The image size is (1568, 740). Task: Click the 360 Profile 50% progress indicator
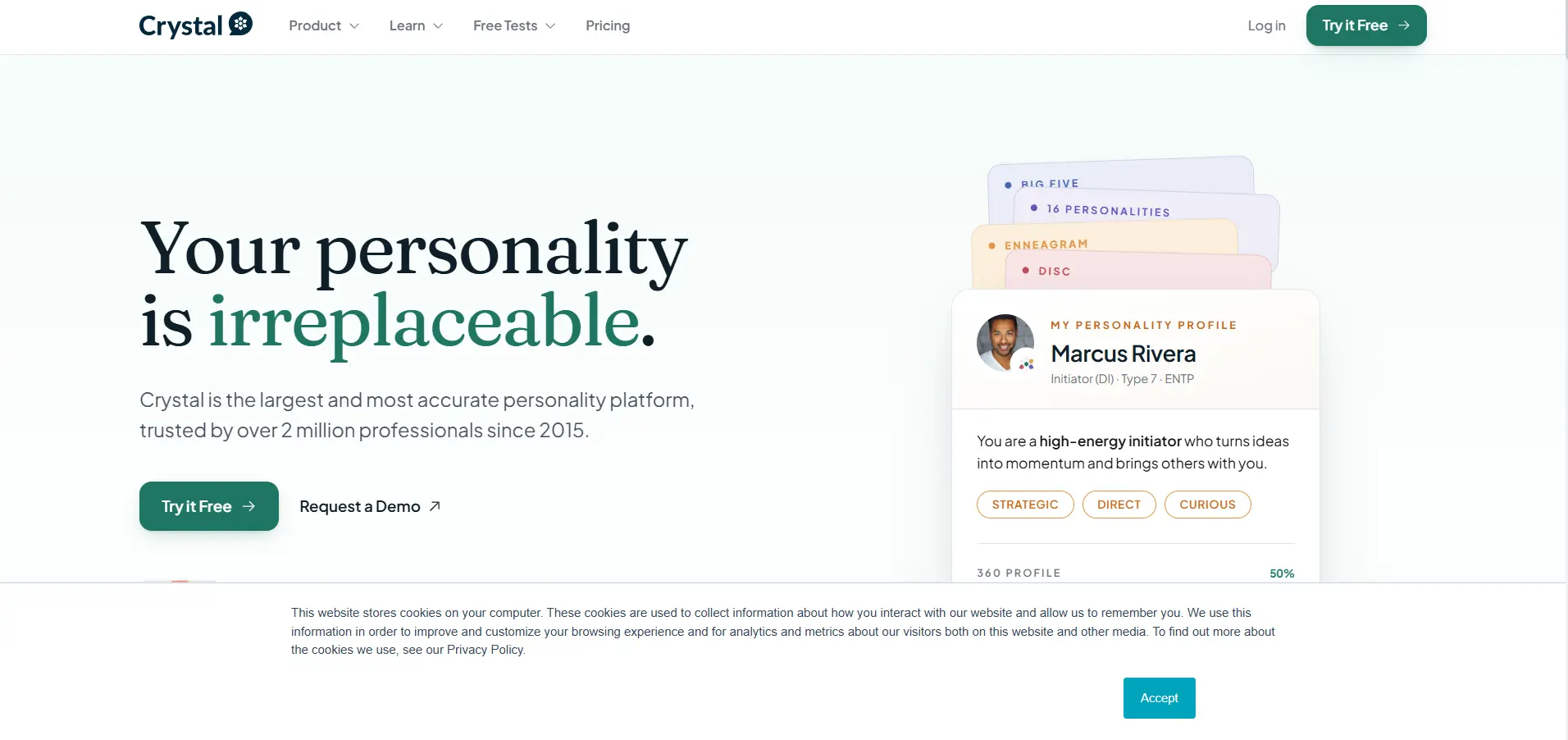coord(1282,573)
